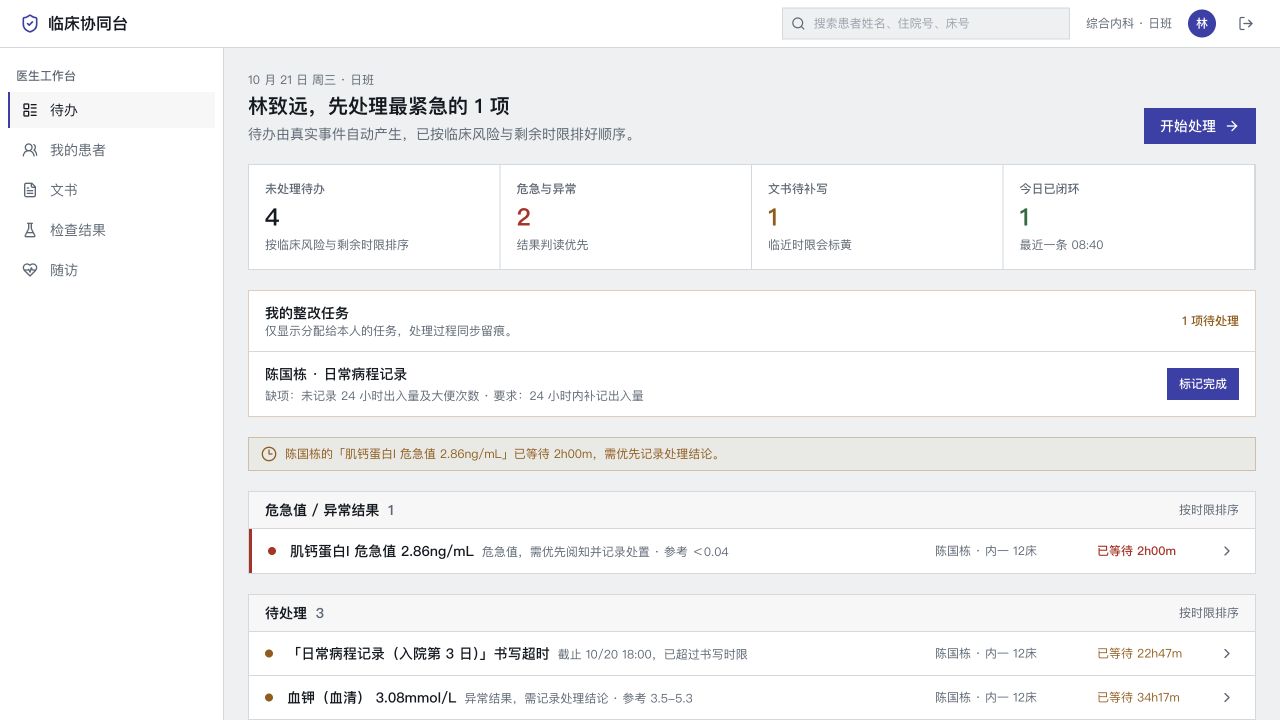Click 综合内科 · 日班 in the header
Image resolution: width=1280 pixels, height=720 pixels.
1129,23
